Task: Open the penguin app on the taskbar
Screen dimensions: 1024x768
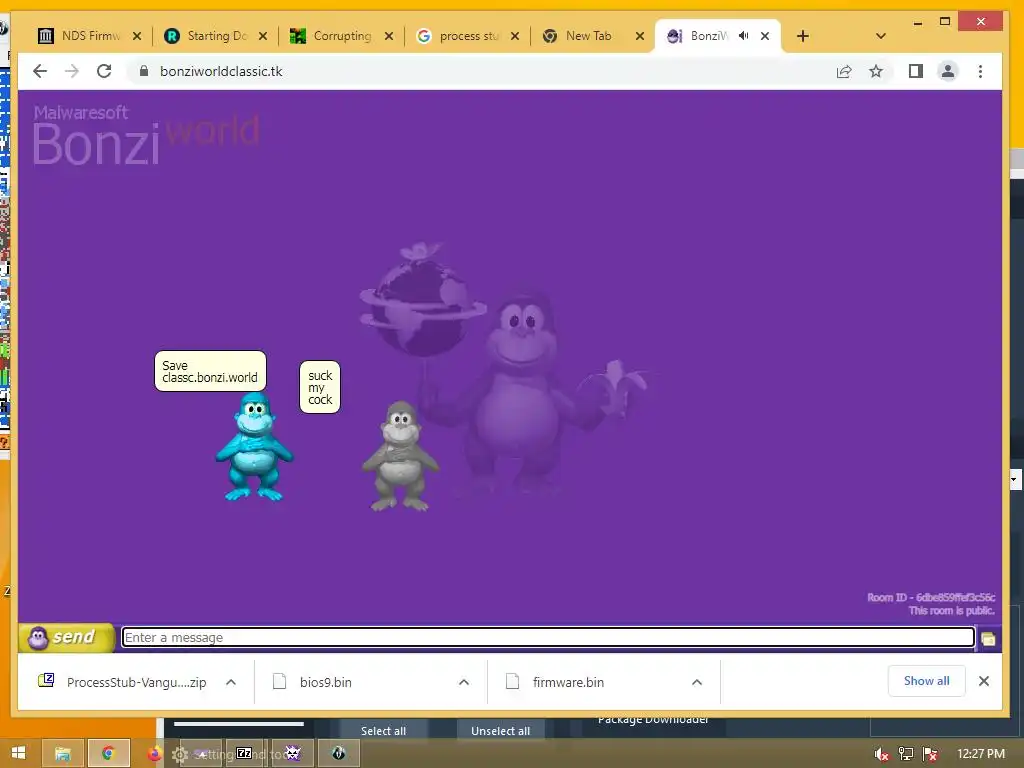Action: (338, 754)
